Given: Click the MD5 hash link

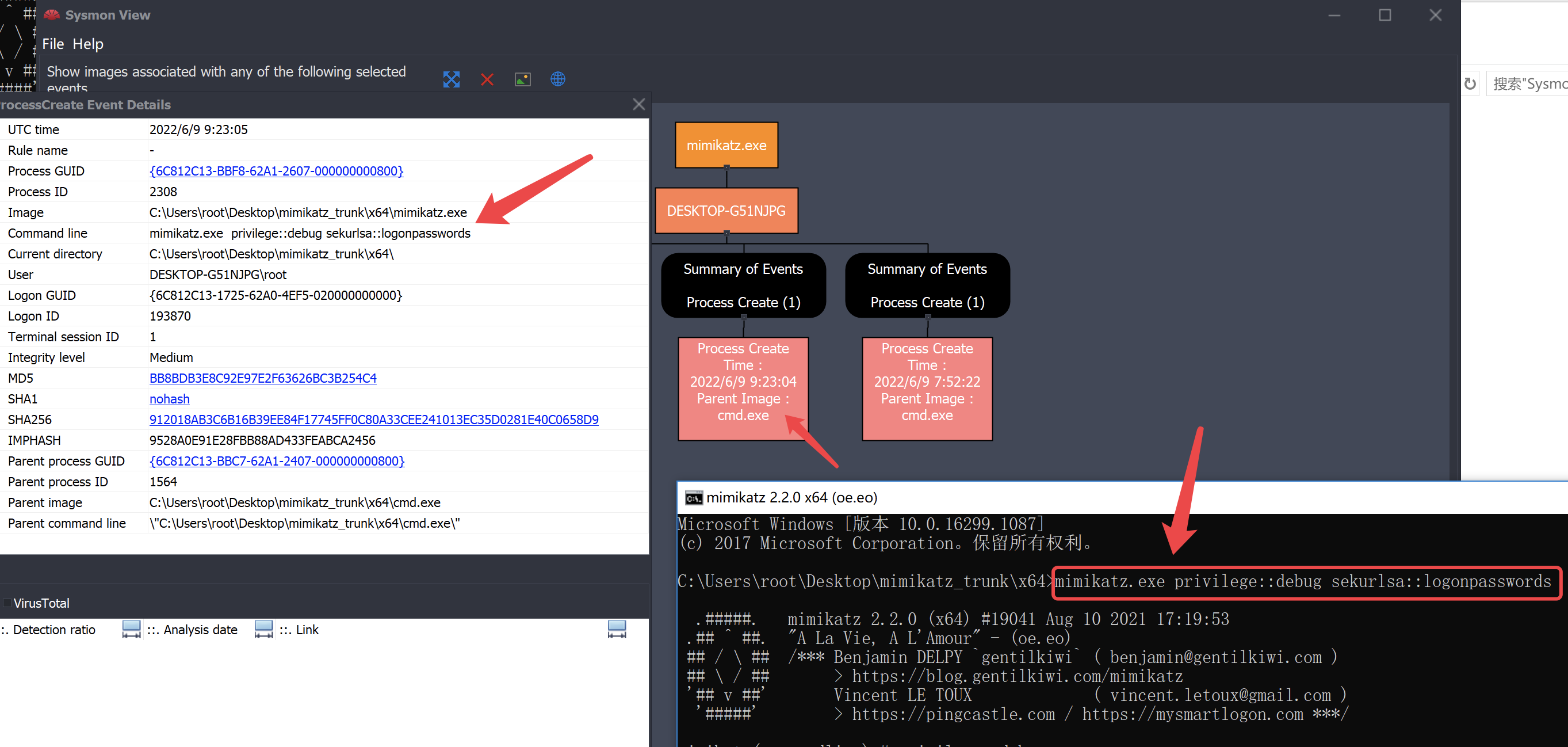Looking at the screenshot, I should [263, 378].
